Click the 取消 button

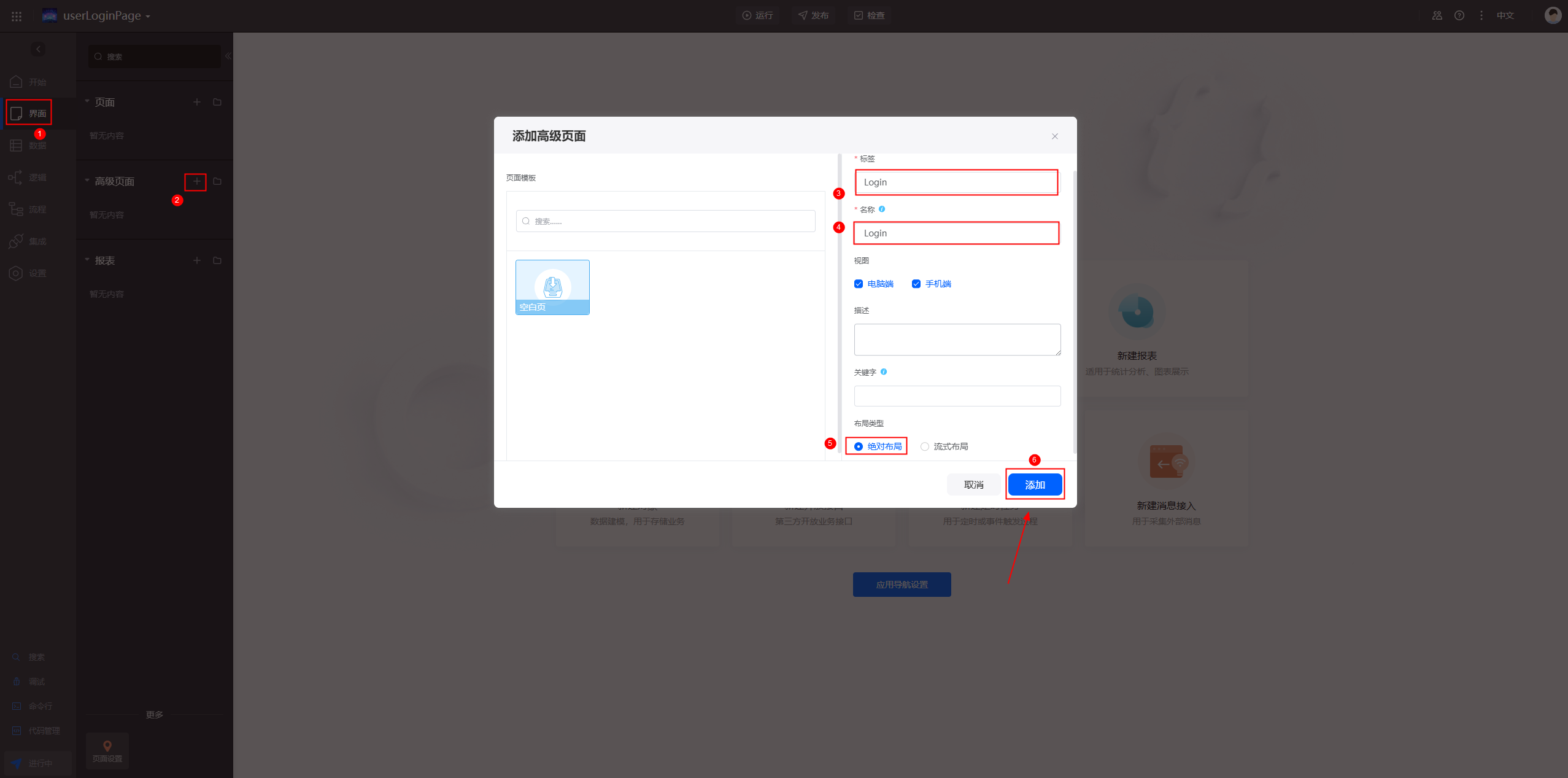(973, 484)
